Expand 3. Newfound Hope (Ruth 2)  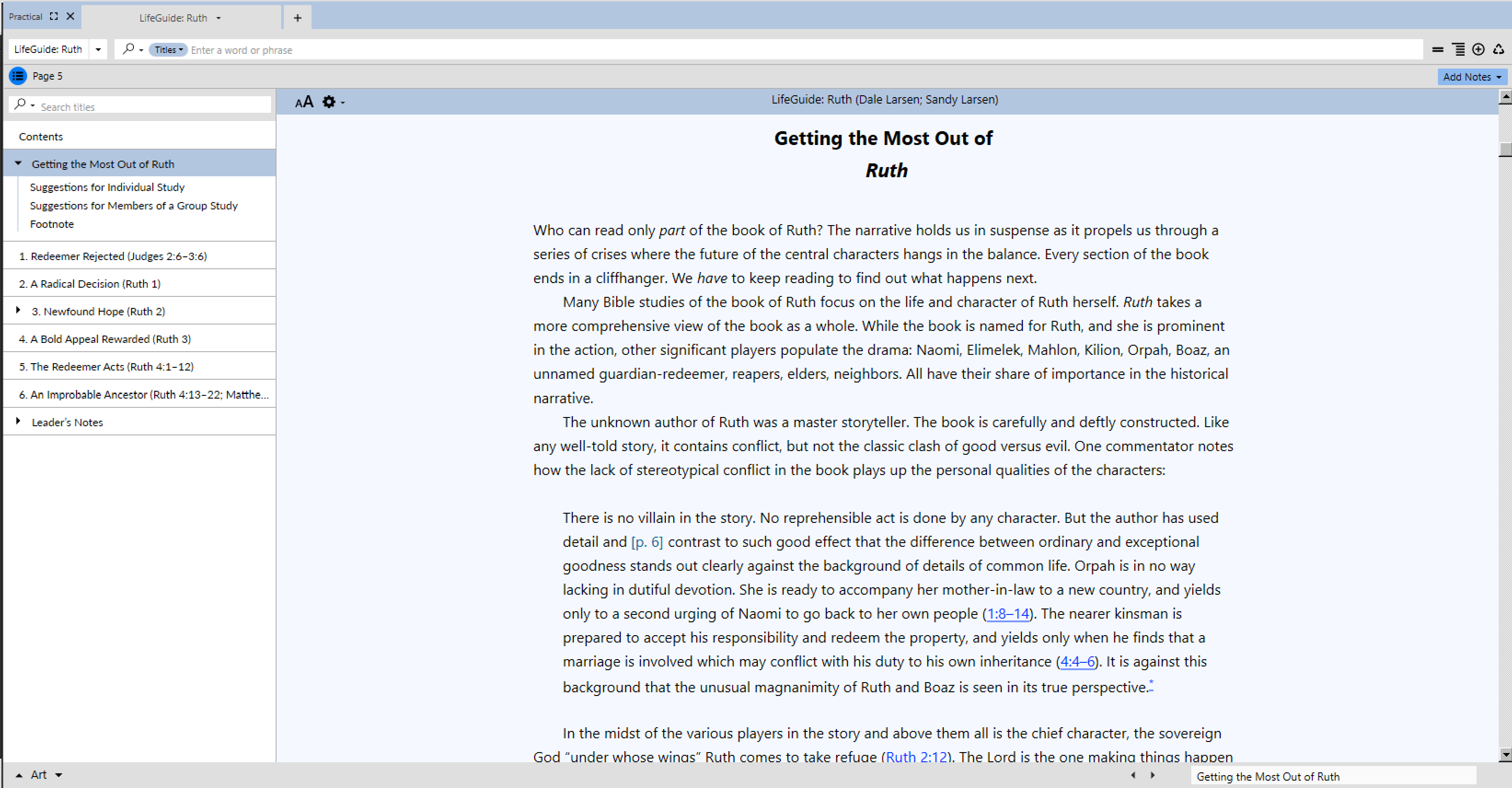coord(18,310)
